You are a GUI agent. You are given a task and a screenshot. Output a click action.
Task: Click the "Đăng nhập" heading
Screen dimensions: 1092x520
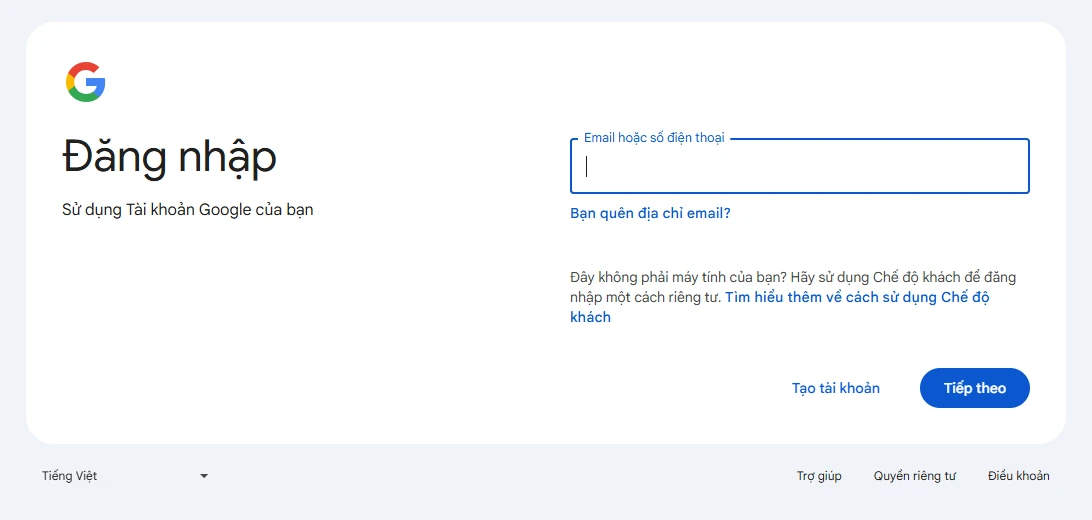(169, 158)
